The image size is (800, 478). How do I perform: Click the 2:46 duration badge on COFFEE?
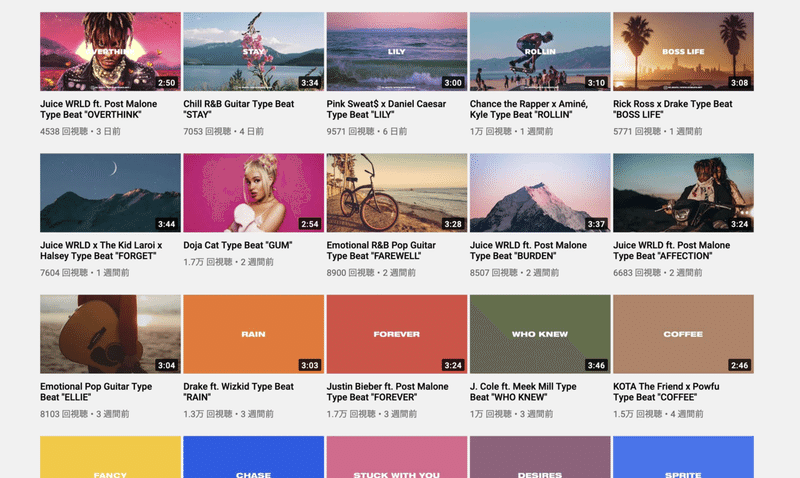(739, 365)
